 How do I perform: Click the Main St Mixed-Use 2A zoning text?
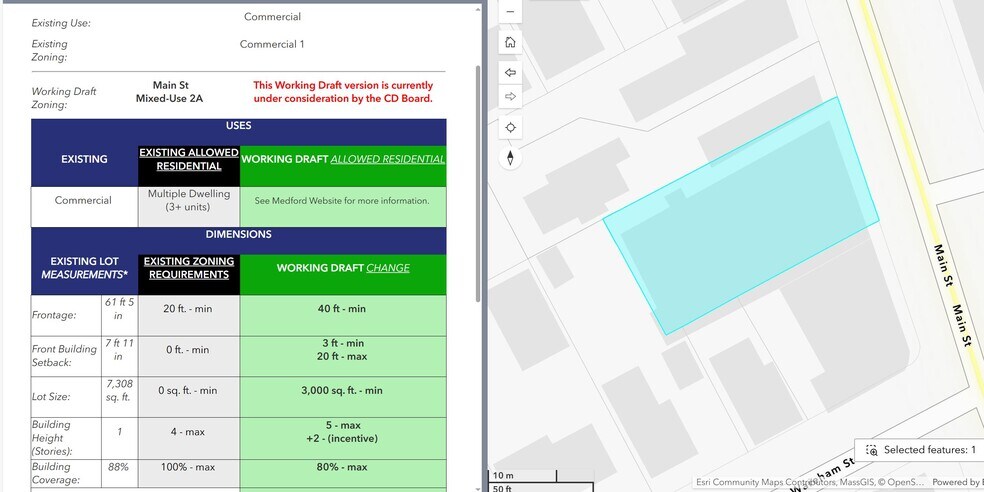click(170, 92)
